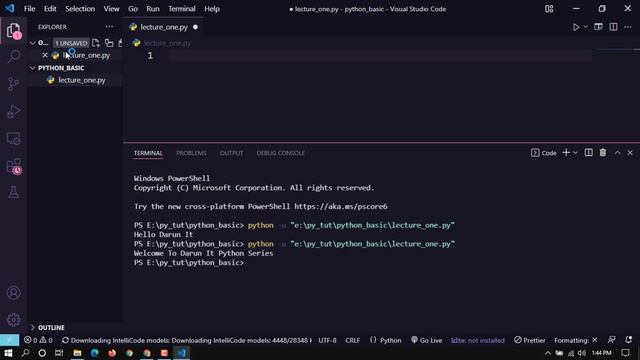This screenshot has height=360, width=640.
Task: Select the Code terminal instance
Action: click(544, 153)
